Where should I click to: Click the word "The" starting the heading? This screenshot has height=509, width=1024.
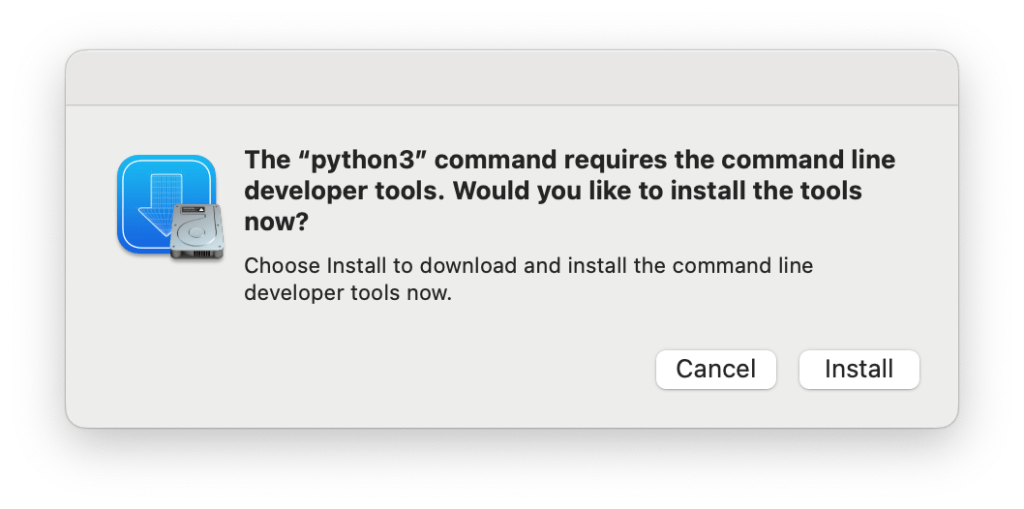(x=265, y=160)
